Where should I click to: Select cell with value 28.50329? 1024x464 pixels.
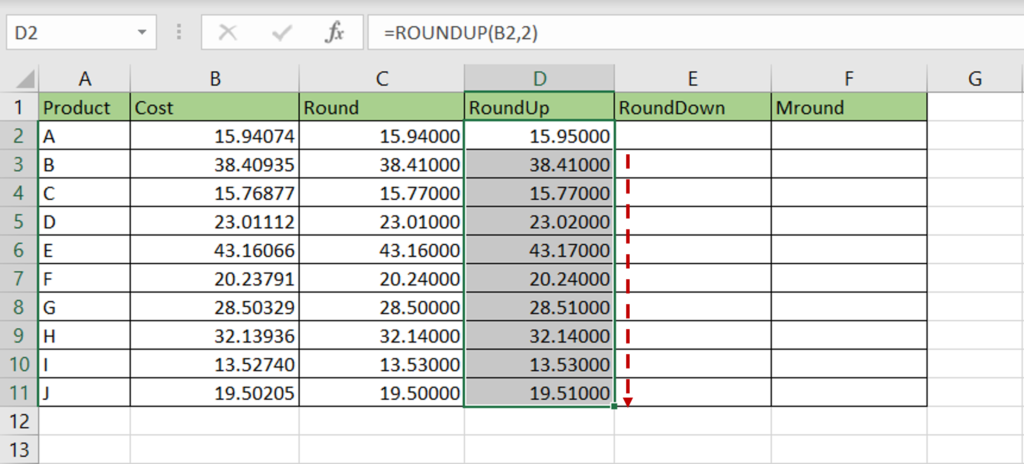coord(215,307)
